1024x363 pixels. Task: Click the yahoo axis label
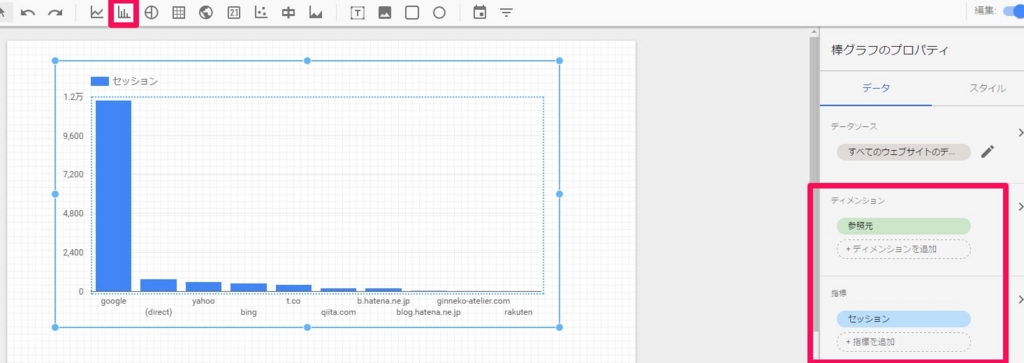pos(203,301)
